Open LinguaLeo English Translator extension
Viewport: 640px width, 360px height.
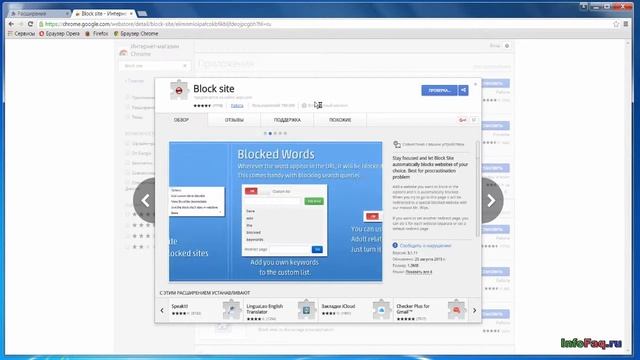[264, 309]
